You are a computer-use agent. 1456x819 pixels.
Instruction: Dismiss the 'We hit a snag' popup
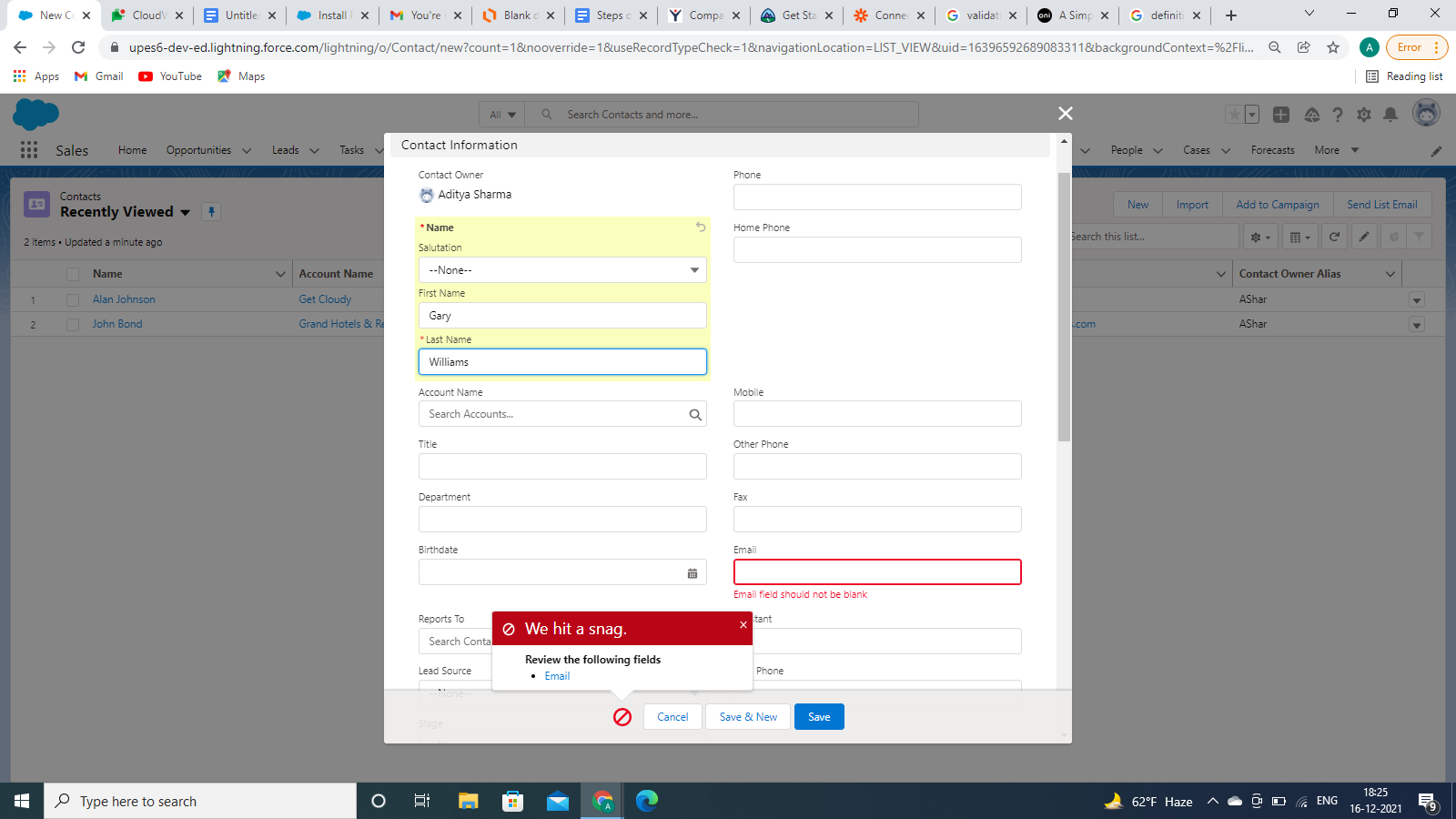(x=743, y=624)
